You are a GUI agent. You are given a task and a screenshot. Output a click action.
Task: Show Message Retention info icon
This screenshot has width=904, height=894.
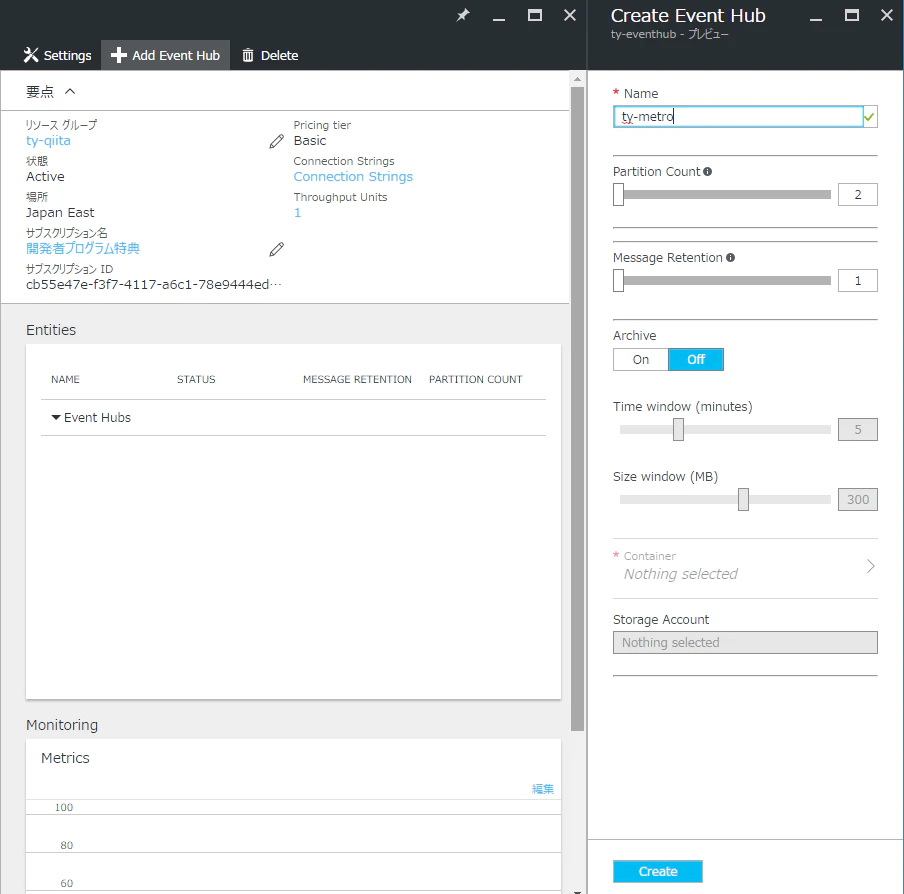click(730, 258)
